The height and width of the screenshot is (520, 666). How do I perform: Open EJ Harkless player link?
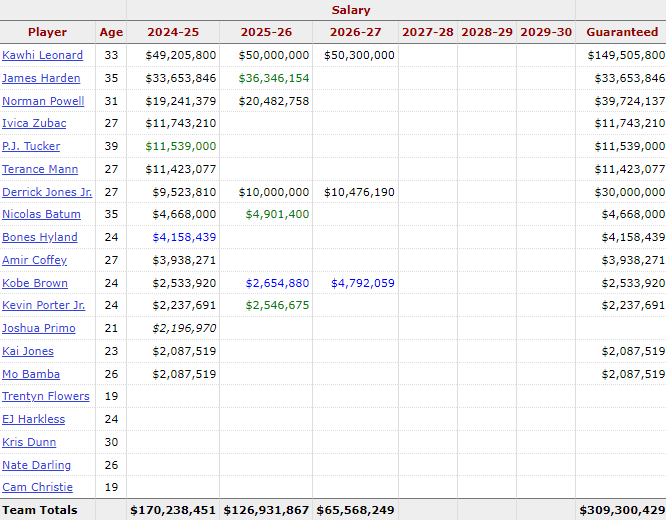pos(34,419)
